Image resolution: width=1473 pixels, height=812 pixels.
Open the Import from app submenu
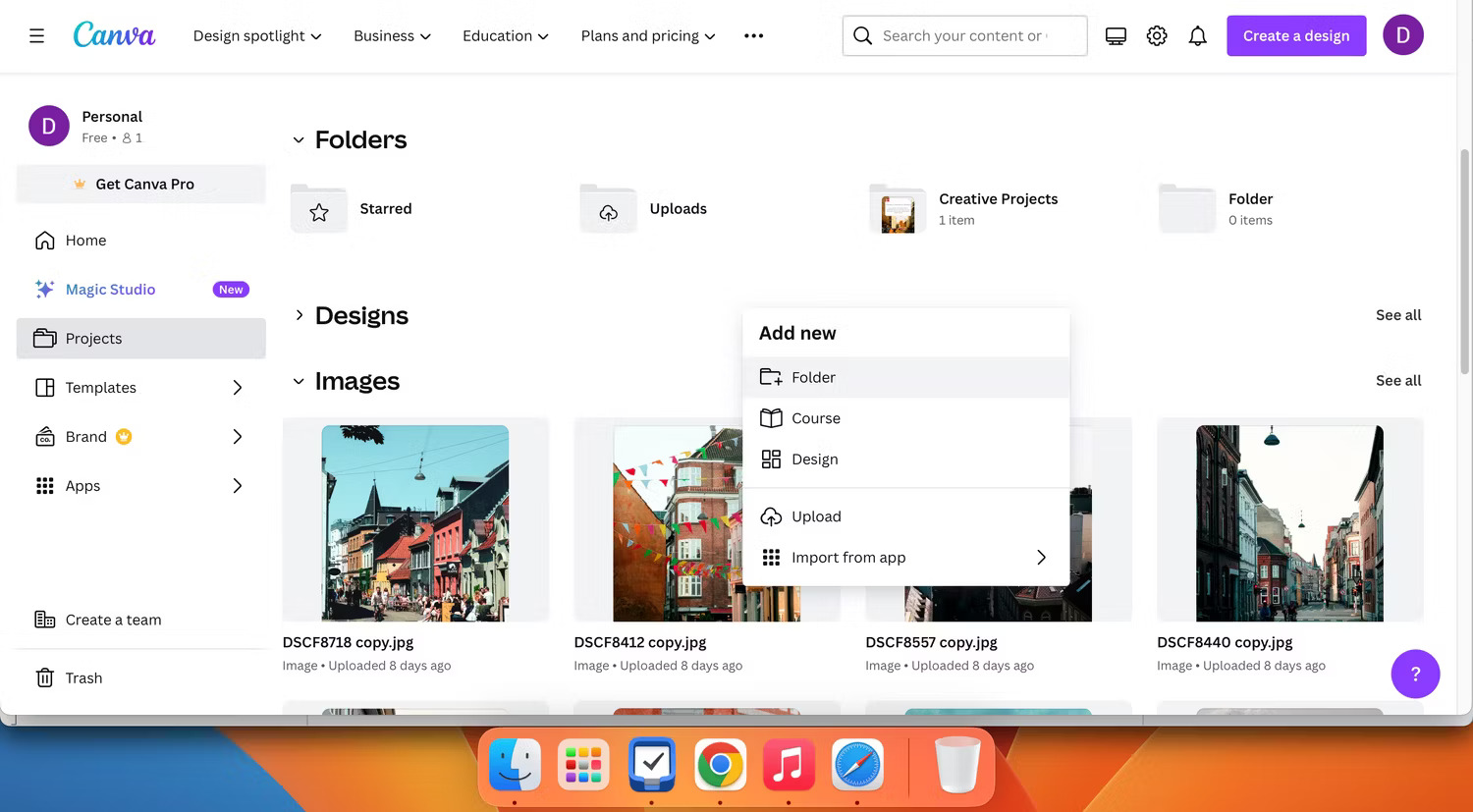(x=848, y=557)
